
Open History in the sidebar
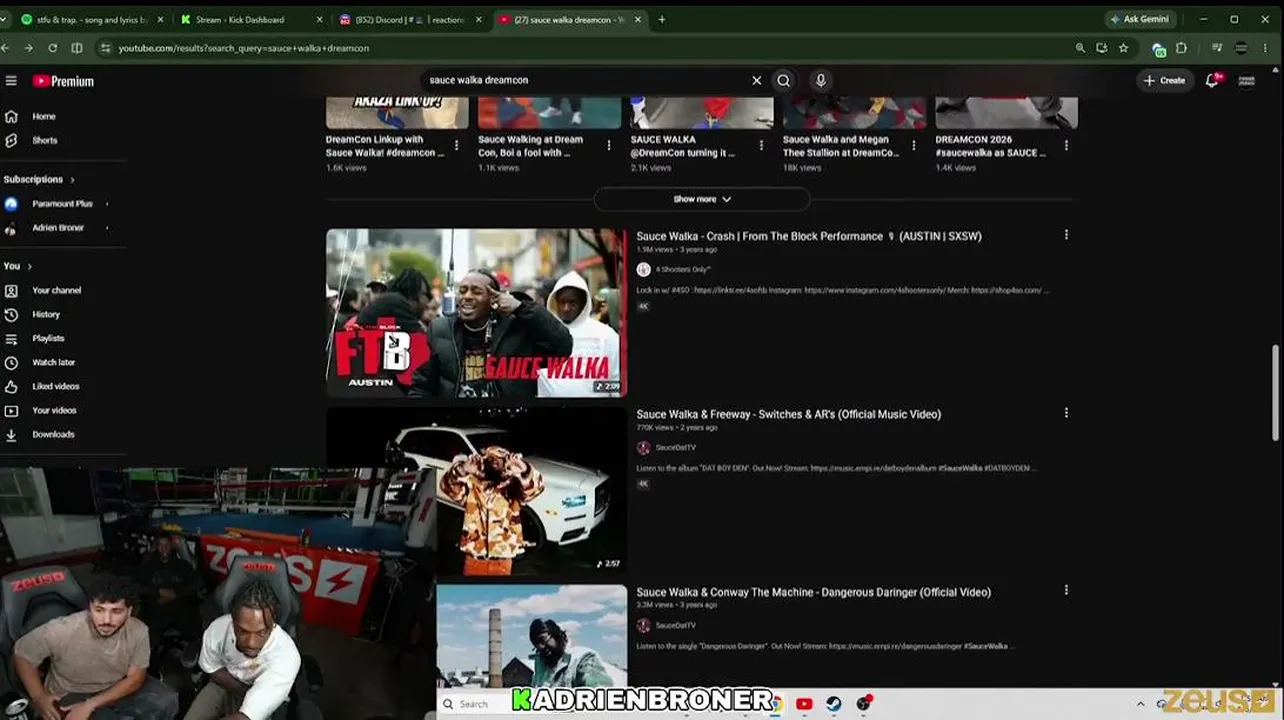(x=46, y=314)
